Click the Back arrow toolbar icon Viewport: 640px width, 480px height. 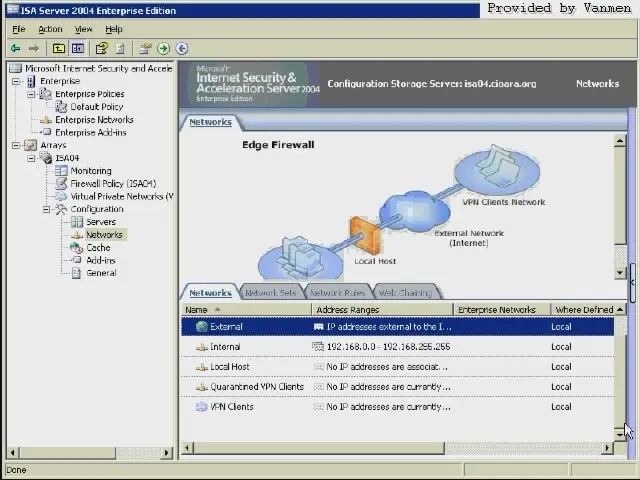click(16, 49)
